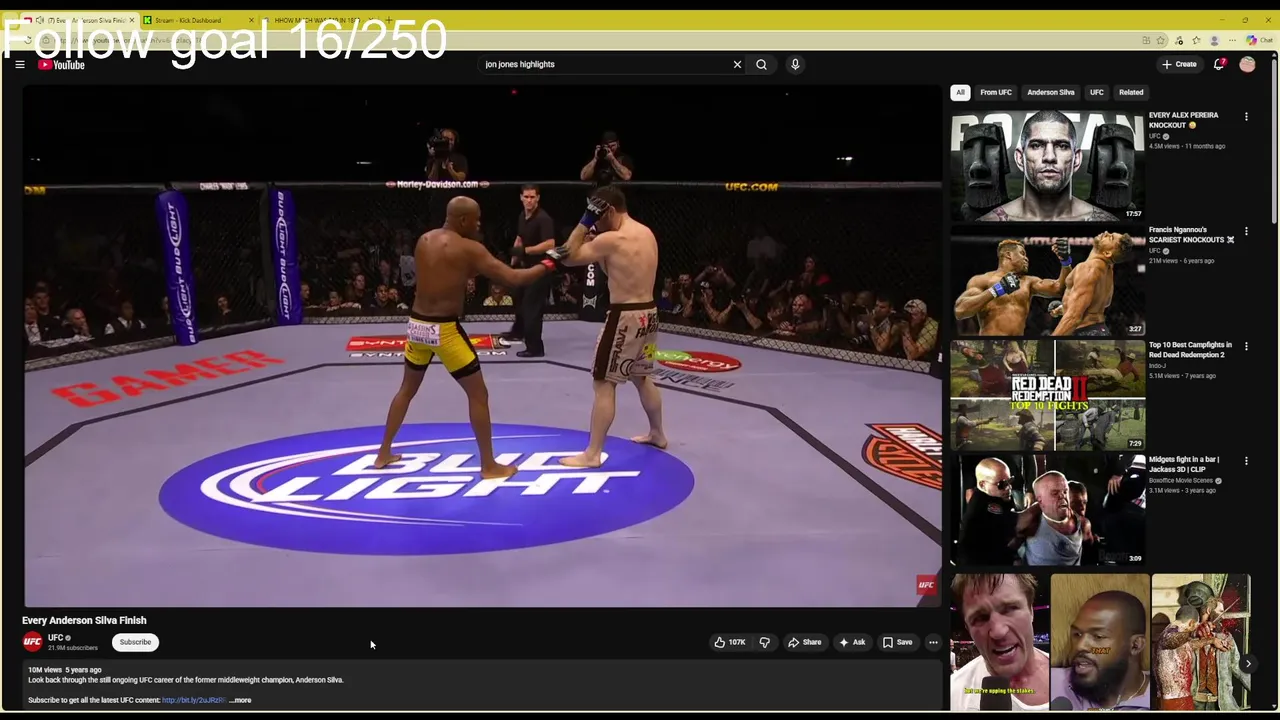Like the video with the thumbs up
The width and height of the screenshot is (1280, 720).
click(729, 642)
